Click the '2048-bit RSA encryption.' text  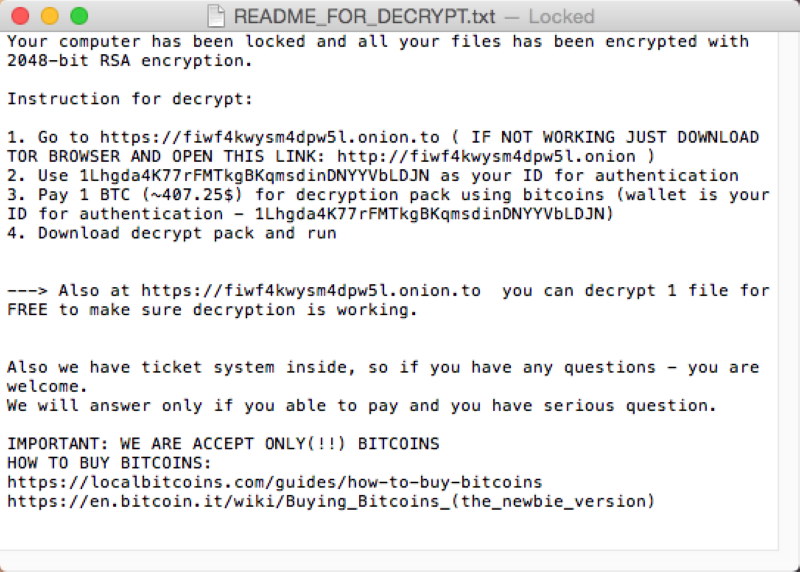click(130, 61)
